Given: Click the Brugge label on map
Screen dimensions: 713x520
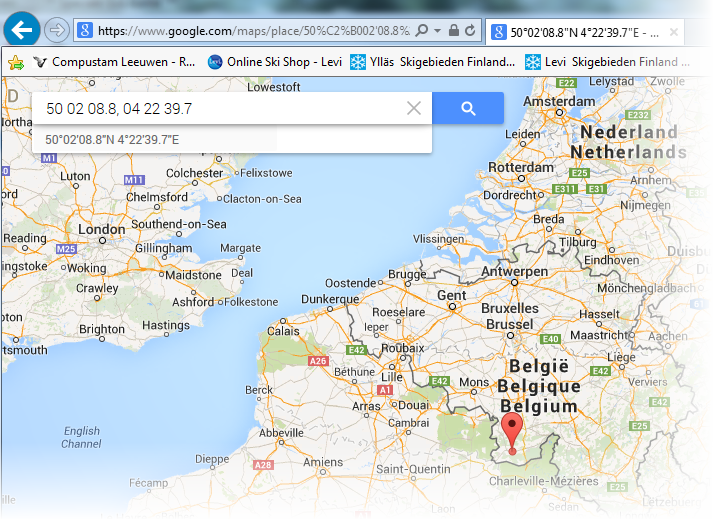Looking at the screenshot, I should coord(407,274).
